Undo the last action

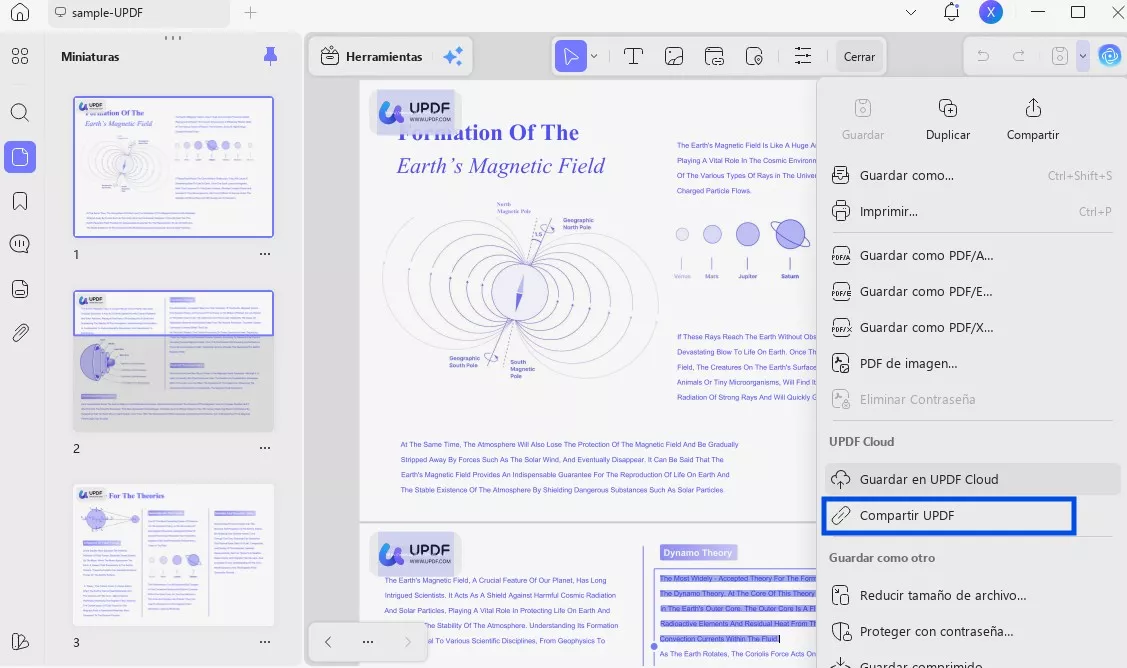pos(983,56)
